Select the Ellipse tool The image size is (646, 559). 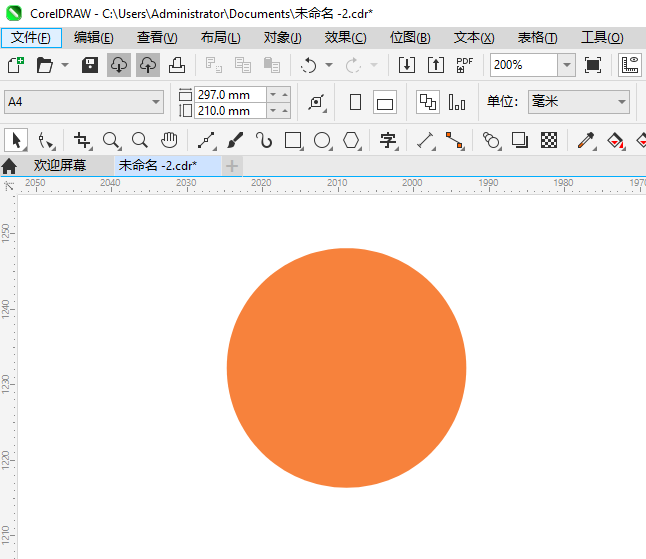[322, 140]
